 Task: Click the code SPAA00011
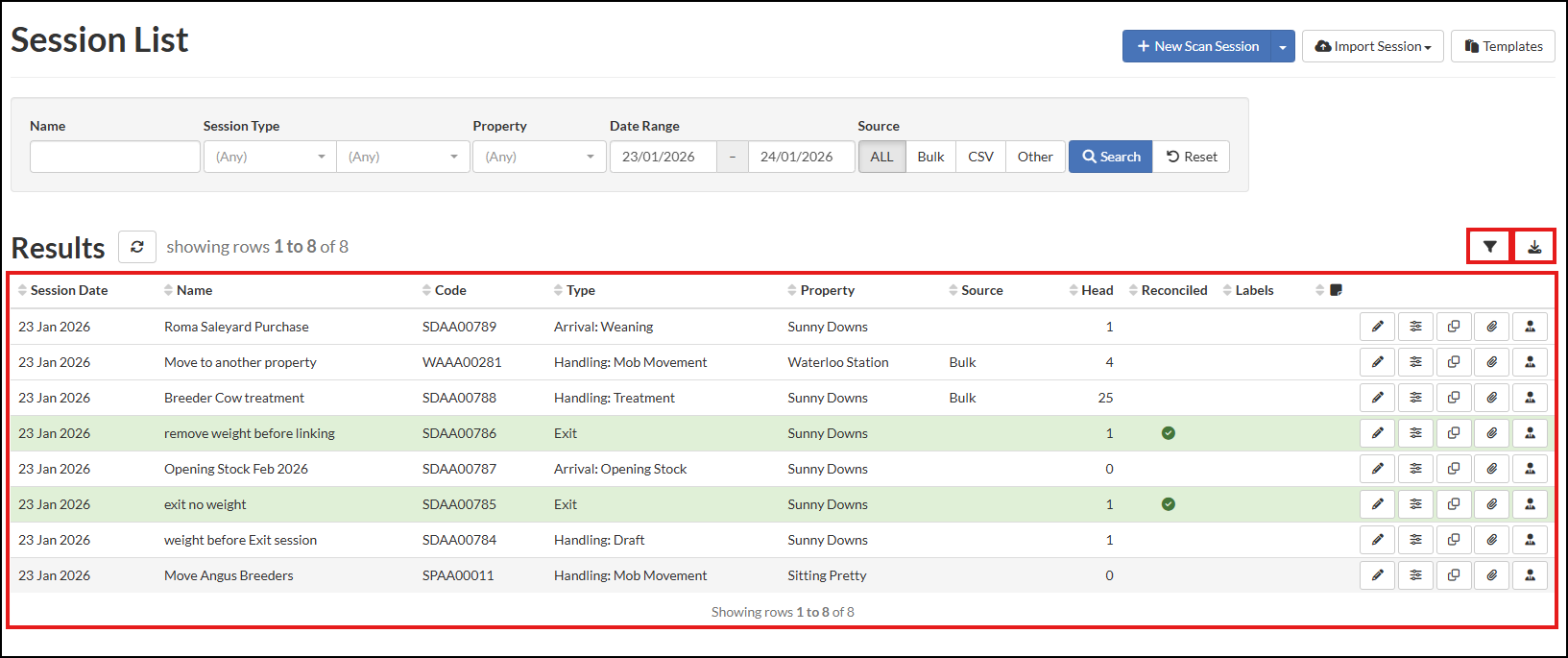pyautogui.click(x=458, y=575)
